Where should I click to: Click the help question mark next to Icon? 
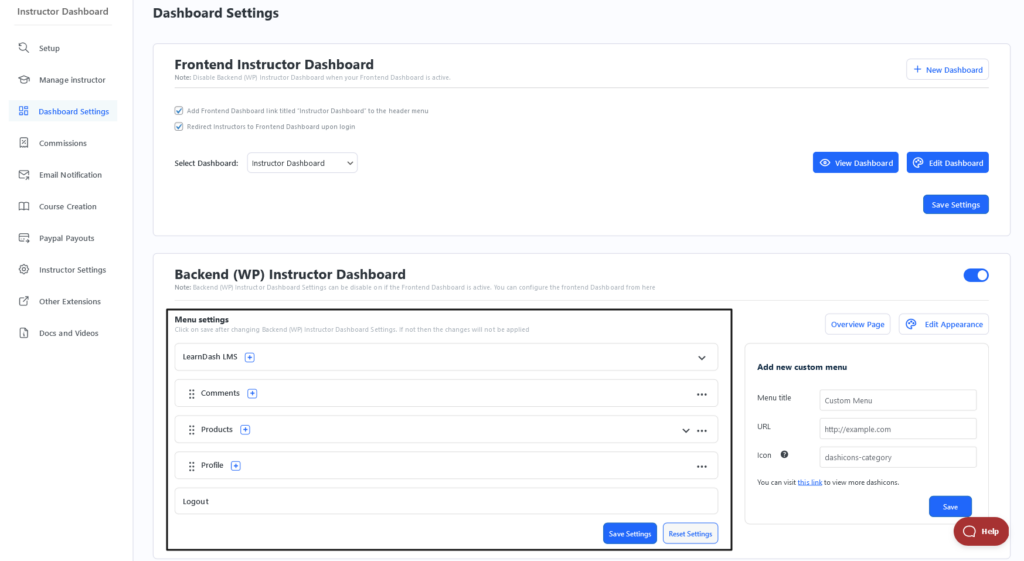point(784,455)
